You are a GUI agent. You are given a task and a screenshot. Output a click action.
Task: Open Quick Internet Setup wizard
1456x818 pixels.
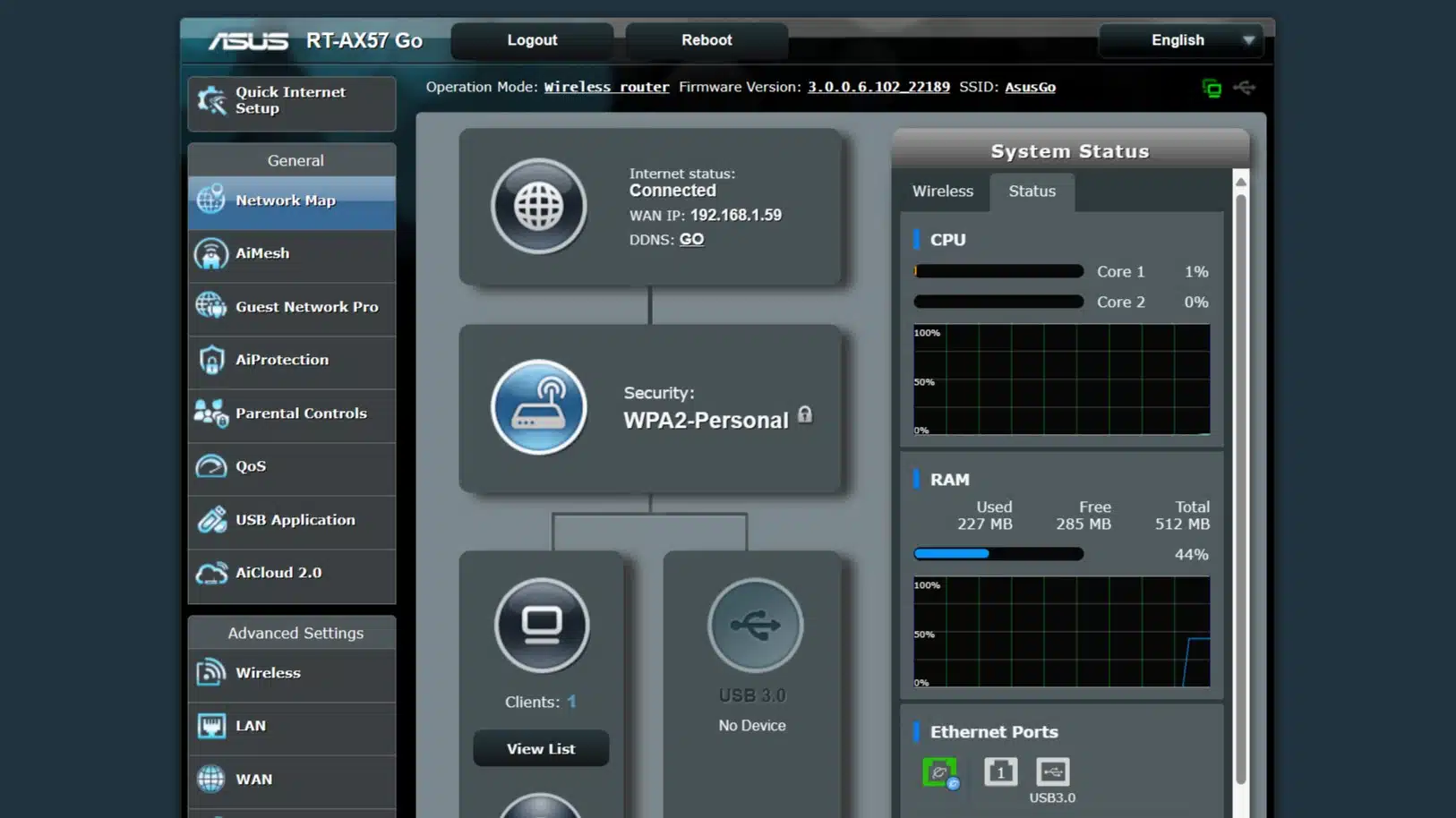coord(292,103)
